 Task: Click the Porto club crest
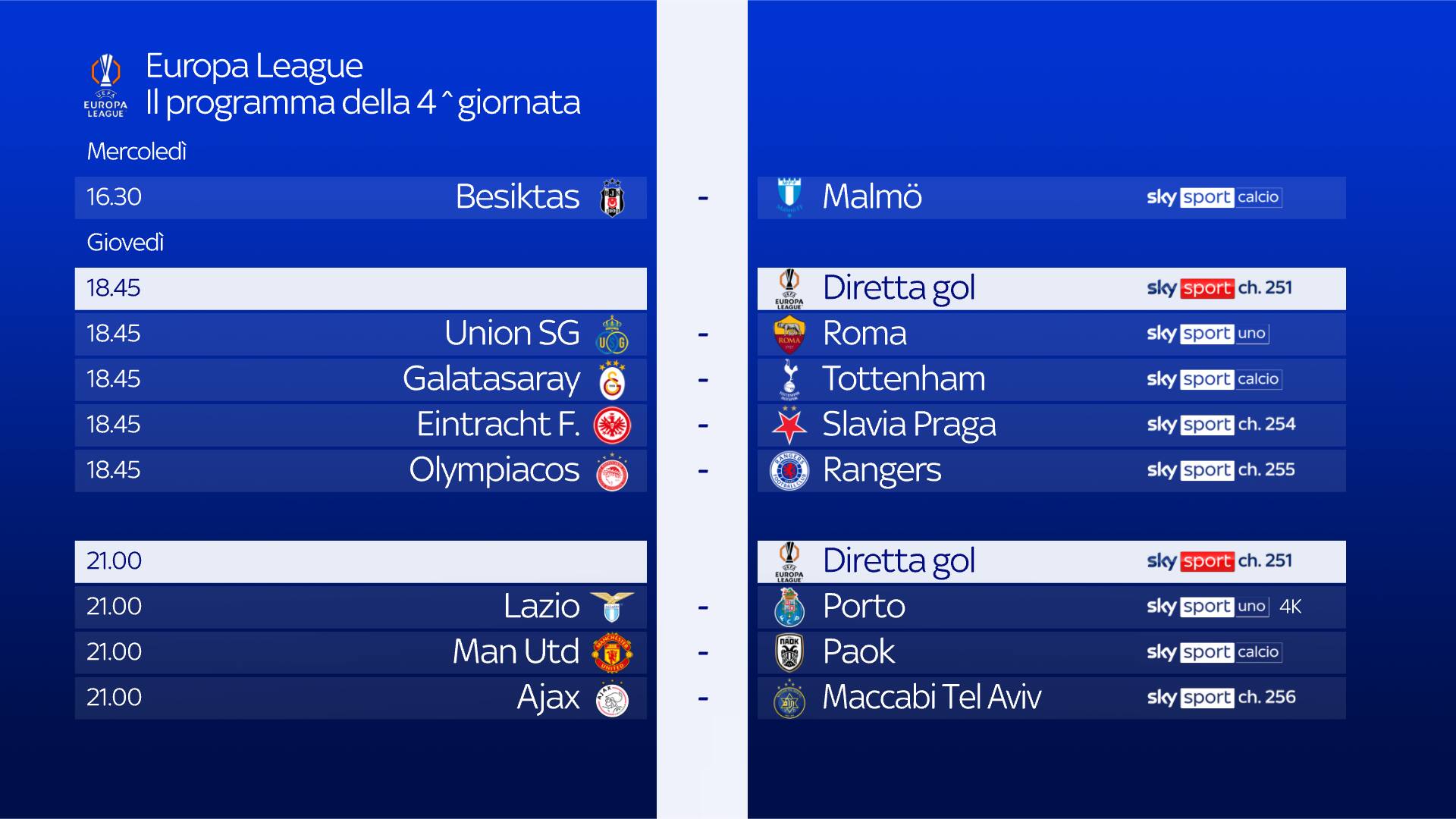(789, 607)
